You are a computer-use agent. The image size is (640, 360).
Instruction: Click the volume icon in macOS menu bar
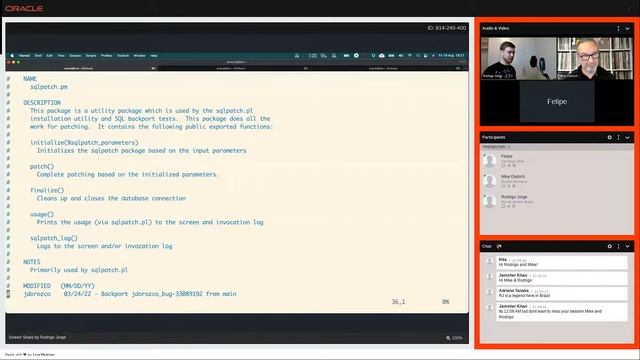401,56
